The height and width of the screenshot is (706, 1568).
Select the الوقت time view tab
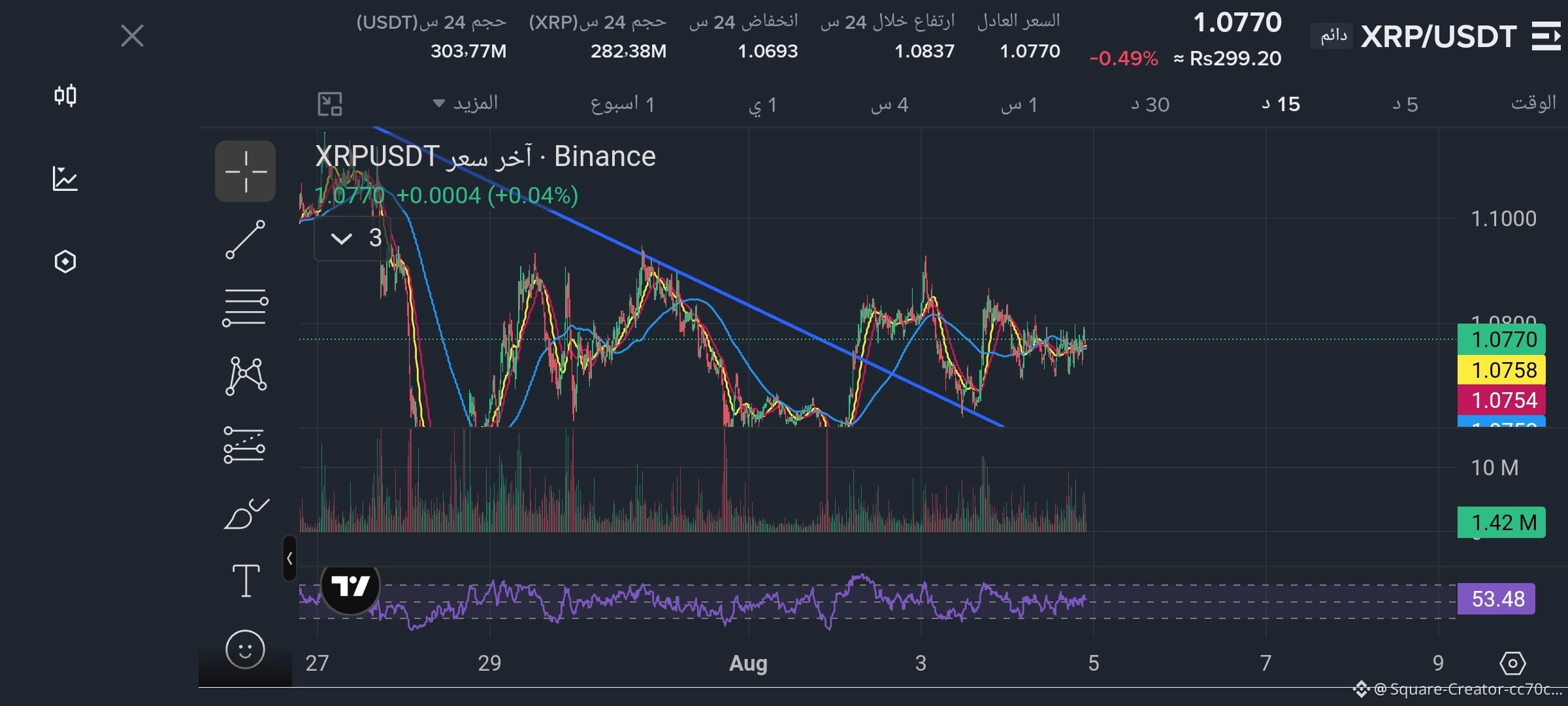click(1533, 103)
